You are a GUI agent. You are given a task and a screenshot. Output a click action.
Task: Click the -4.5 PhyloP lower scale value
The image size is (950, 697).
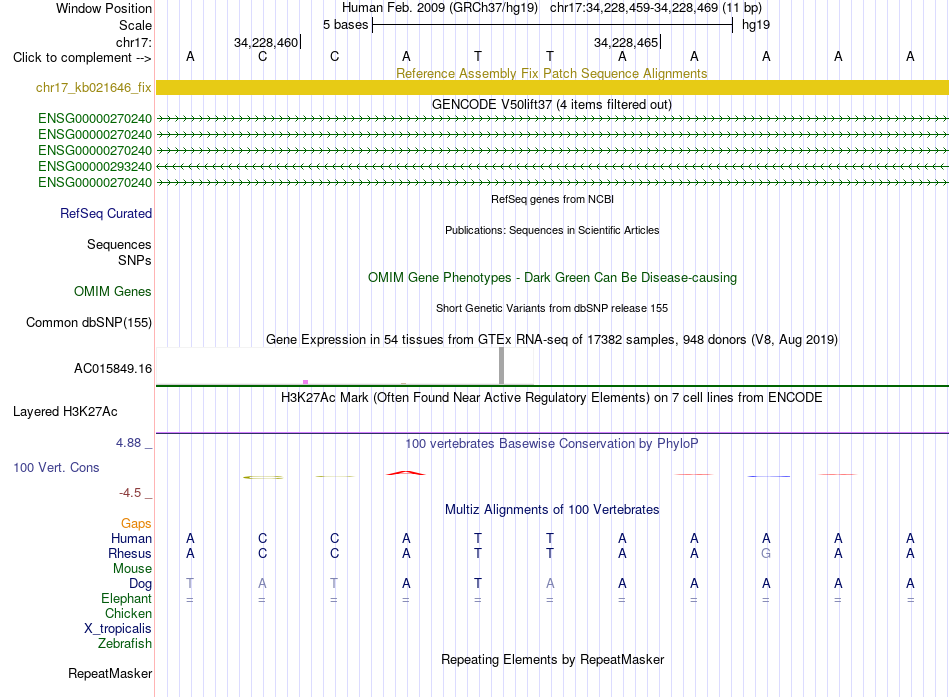[130, 493]
